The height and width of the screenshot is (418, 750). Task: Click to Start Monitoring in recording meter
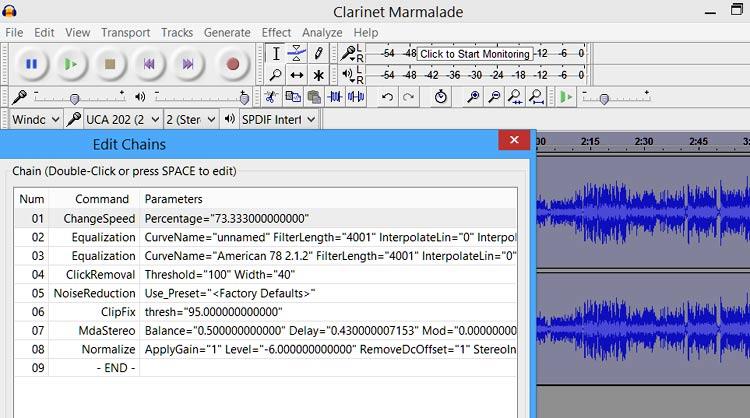(473, 54)
